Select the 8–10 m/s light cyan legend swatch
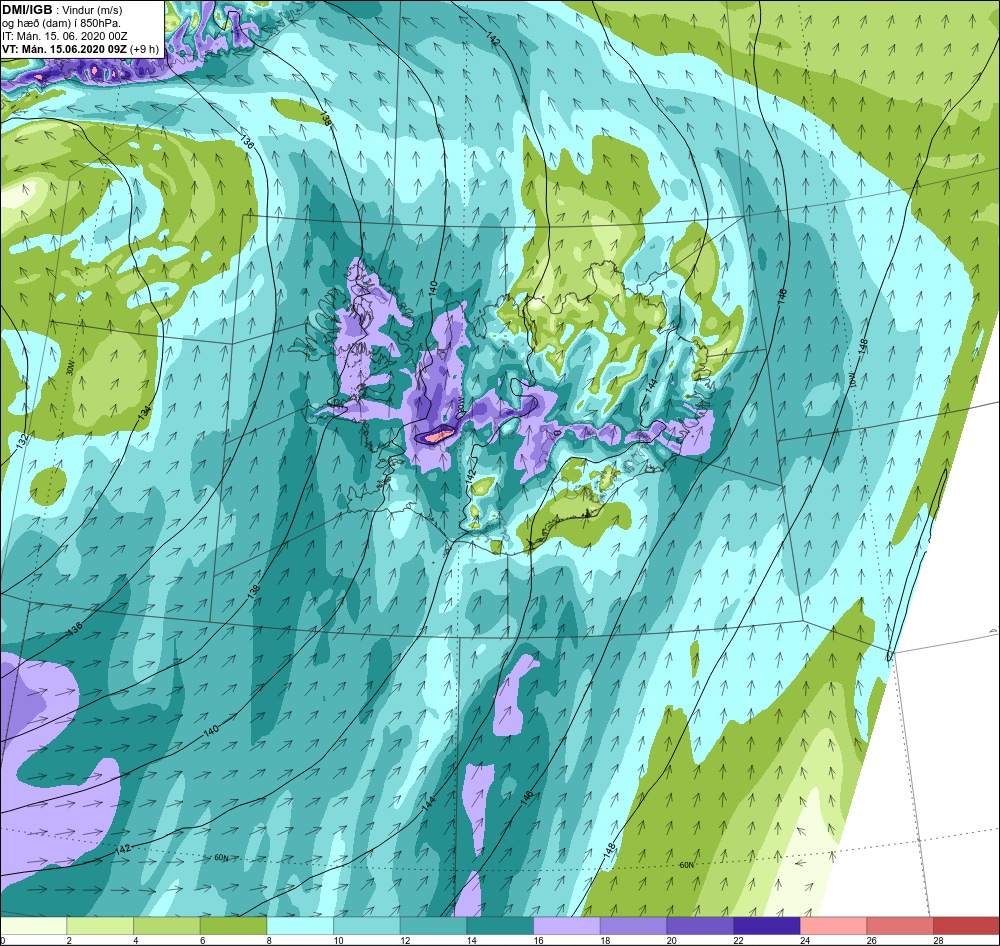Screen dimensions: 1000x946 click(300, 926)
